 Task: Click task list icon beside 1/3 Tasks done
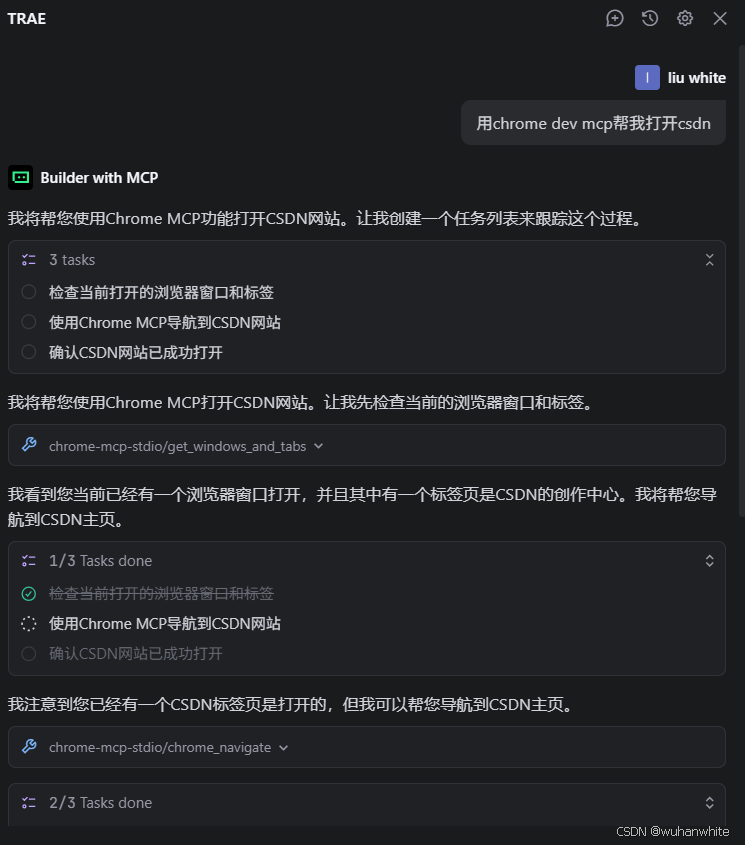coord(29,561)
